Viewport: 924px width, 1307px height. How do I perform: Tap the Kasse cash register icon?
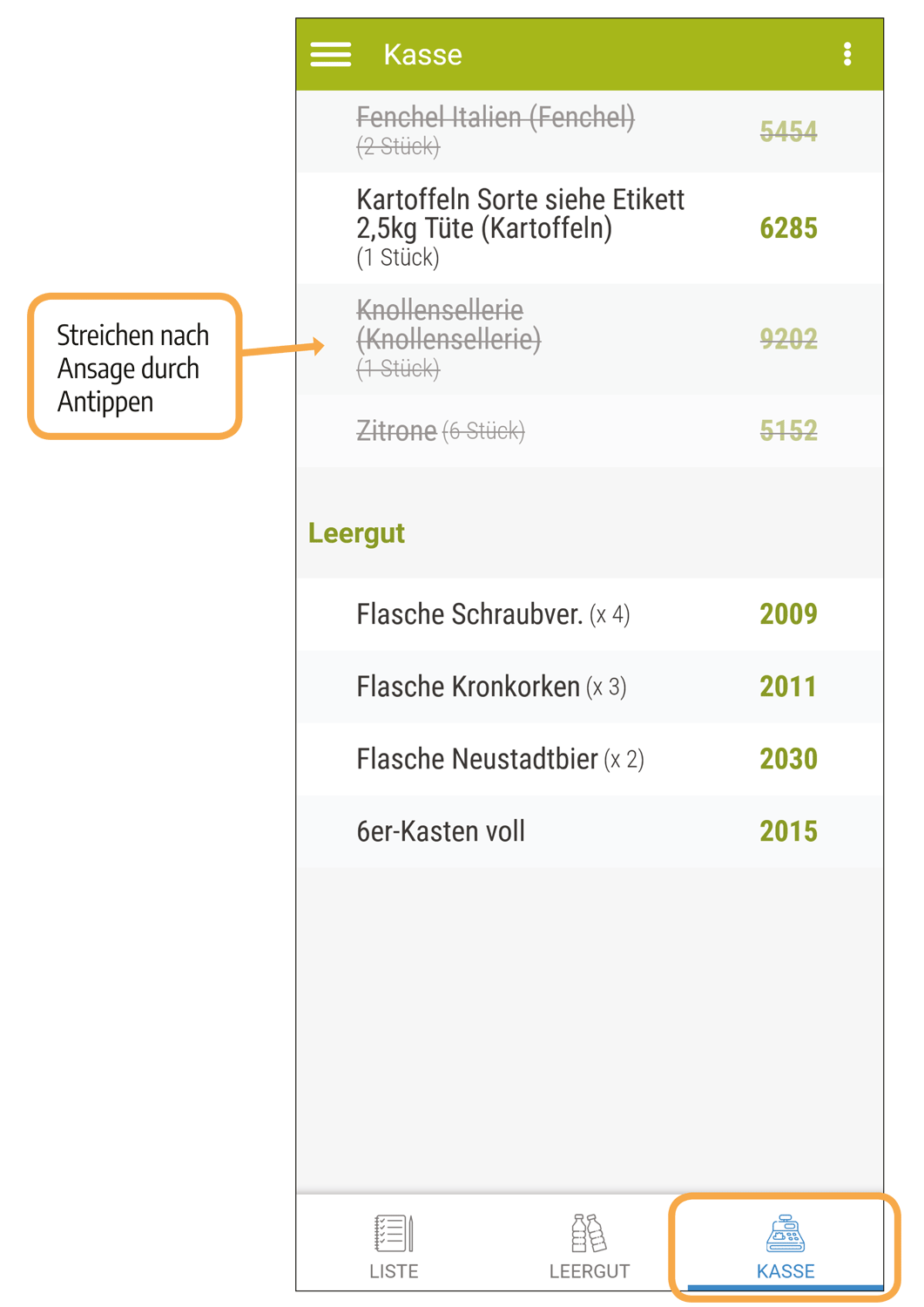coord(786,1233)
